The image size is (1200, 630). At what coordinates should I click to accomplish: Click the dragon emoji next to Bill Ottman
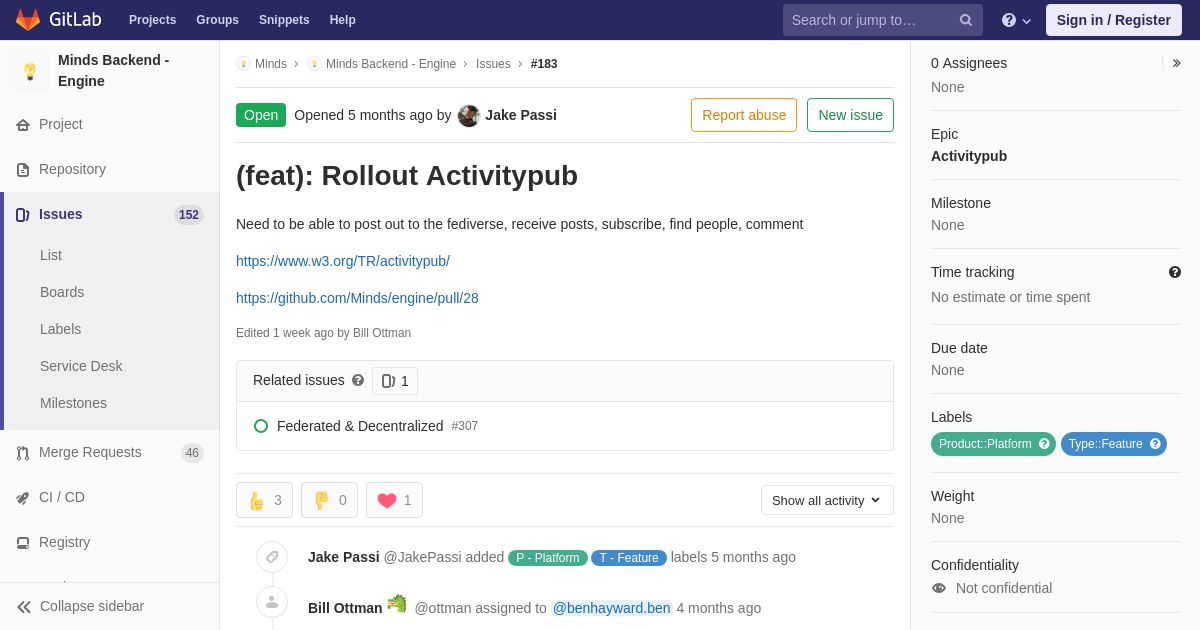point(397,603)
